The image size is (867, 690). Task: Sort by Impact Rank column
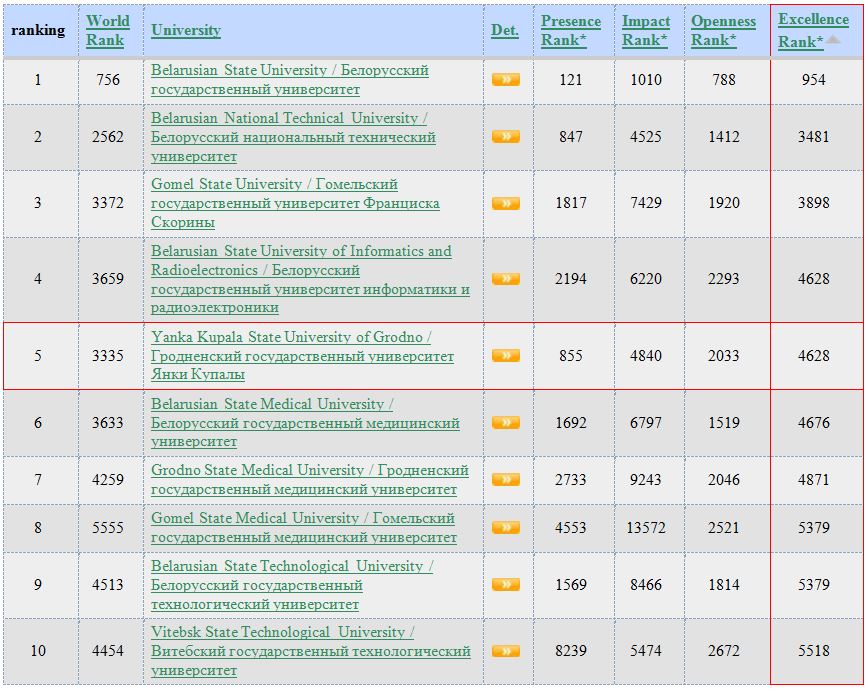coord(646,30)
